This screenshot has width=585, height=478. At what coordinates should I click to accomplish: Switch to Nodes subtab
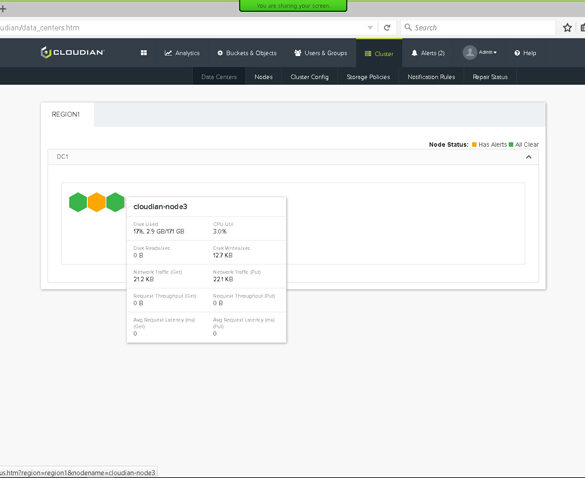click(263, 77)
